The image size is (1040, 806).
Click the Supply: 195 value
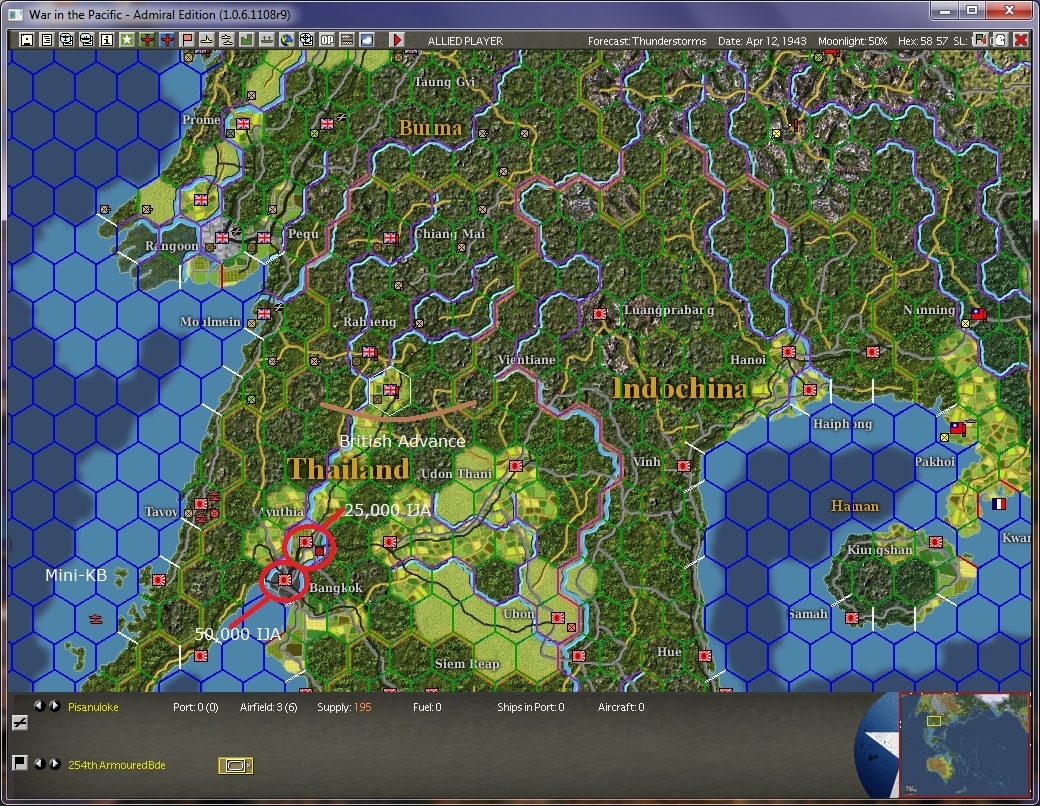344,707
